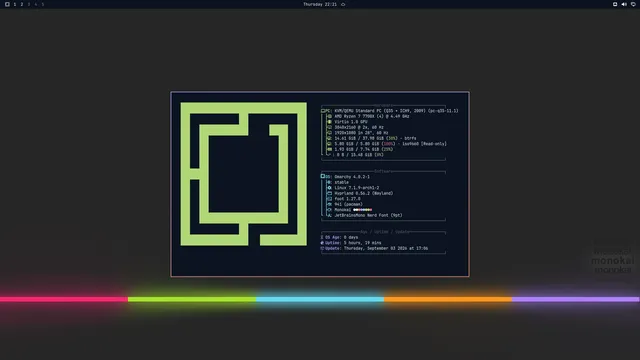The image size is (640, 360).
Task: Click the 'OS Age: 0 days' text
Action: 342,237
